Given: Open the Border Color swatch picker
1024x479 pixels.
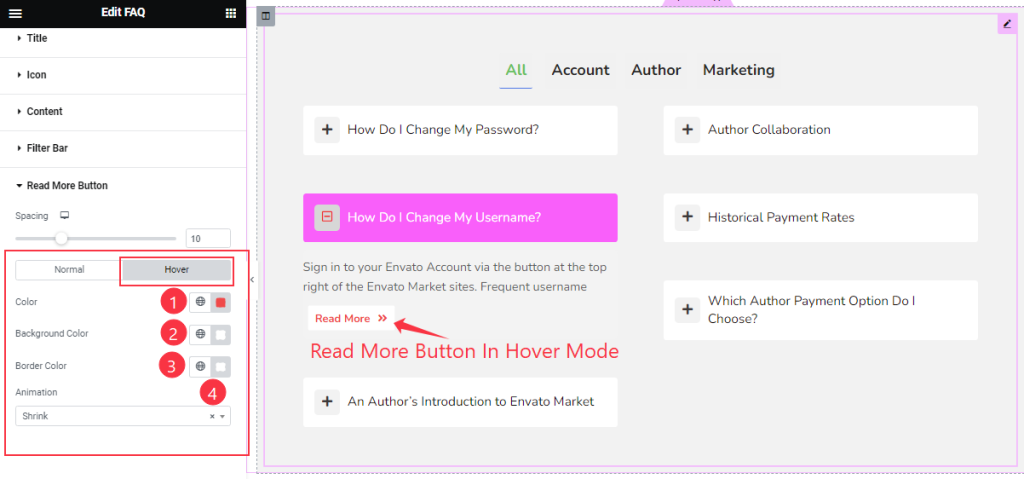Looking at the screenshot, I should click(221, 367).
